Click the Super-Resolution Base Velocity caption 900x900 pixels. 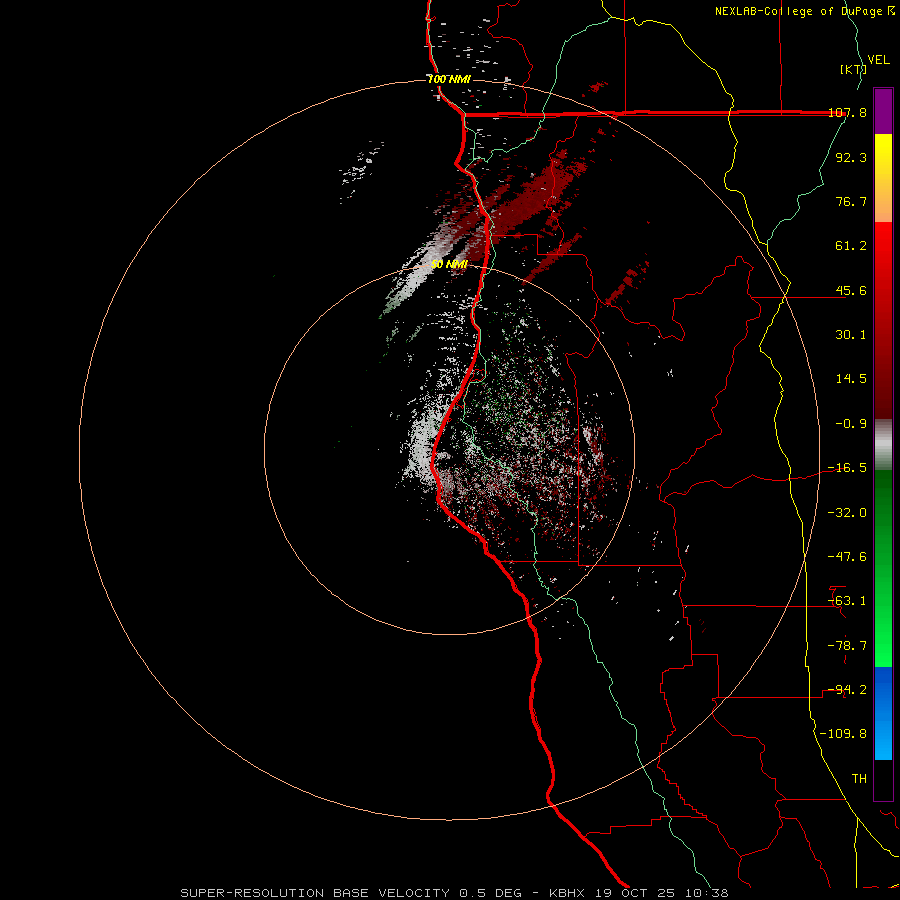455,893
